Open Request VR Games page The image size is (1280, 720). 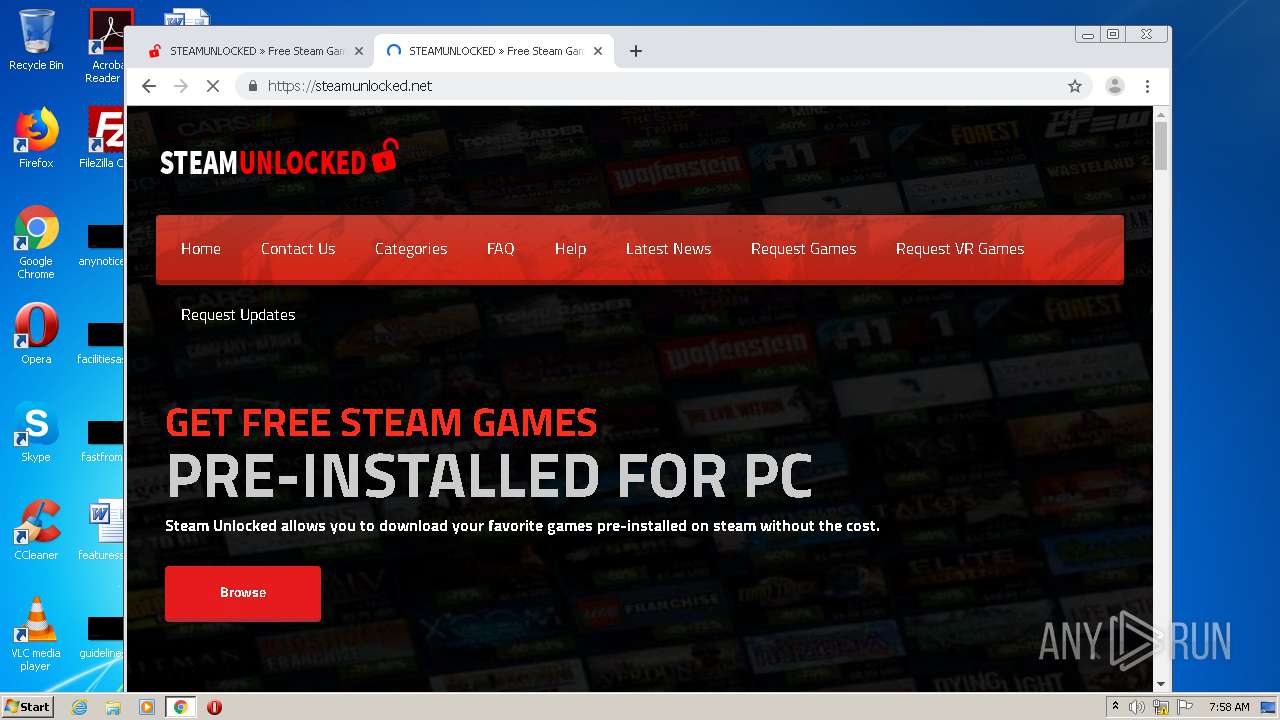coord(960,249)
